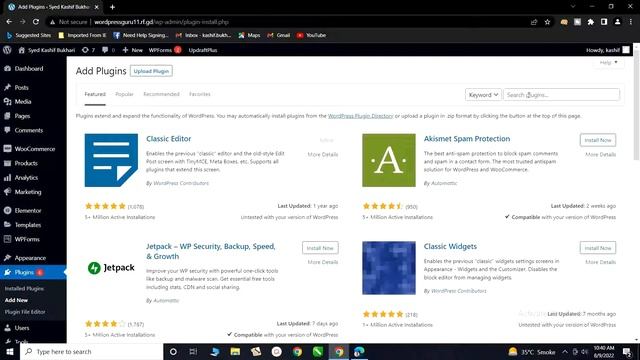Image resolution: width=640 pixels, height=360 pixels.
Task: Open File Explorer from the taskbar
Action: (x=235, y=351)
